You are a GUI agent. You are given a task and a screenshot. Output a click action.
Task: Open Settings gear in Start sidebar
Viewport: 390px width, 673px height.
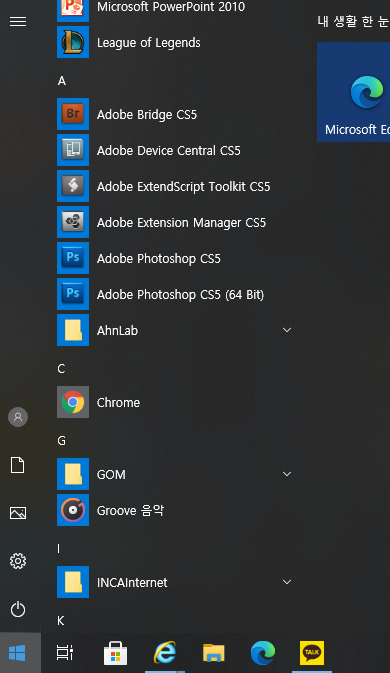pos(18,561)
